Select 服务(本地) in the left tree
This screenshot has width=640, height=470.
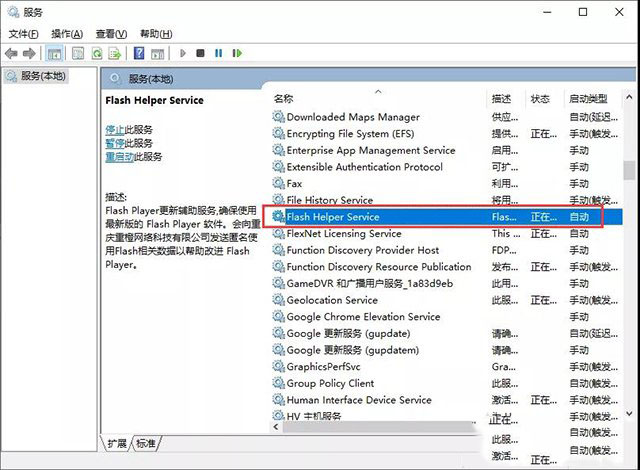pos(36,76)
